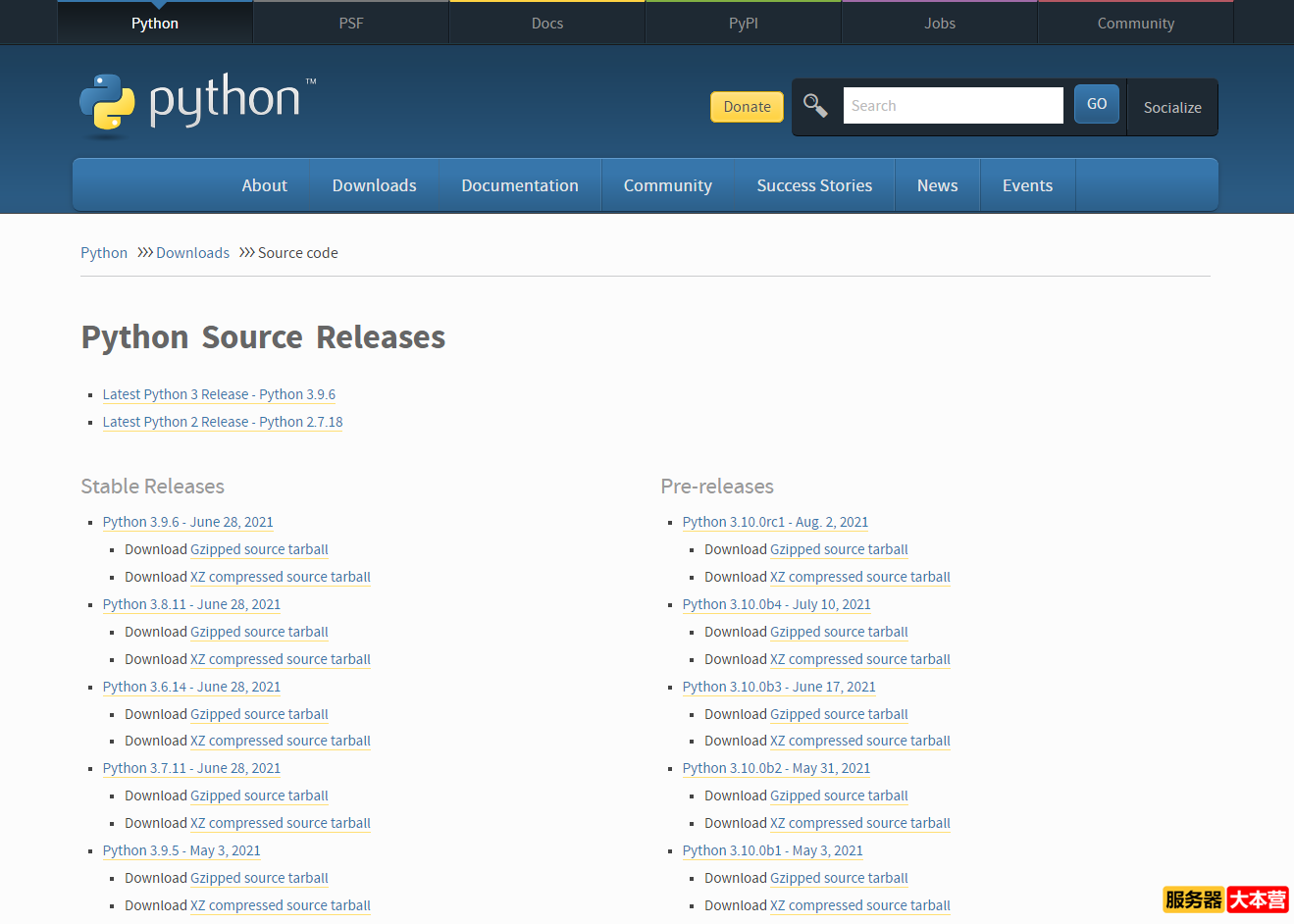Download Gzipped source tarball for Python 3.9.5
1294x924 pixels.
click(259, 878)
